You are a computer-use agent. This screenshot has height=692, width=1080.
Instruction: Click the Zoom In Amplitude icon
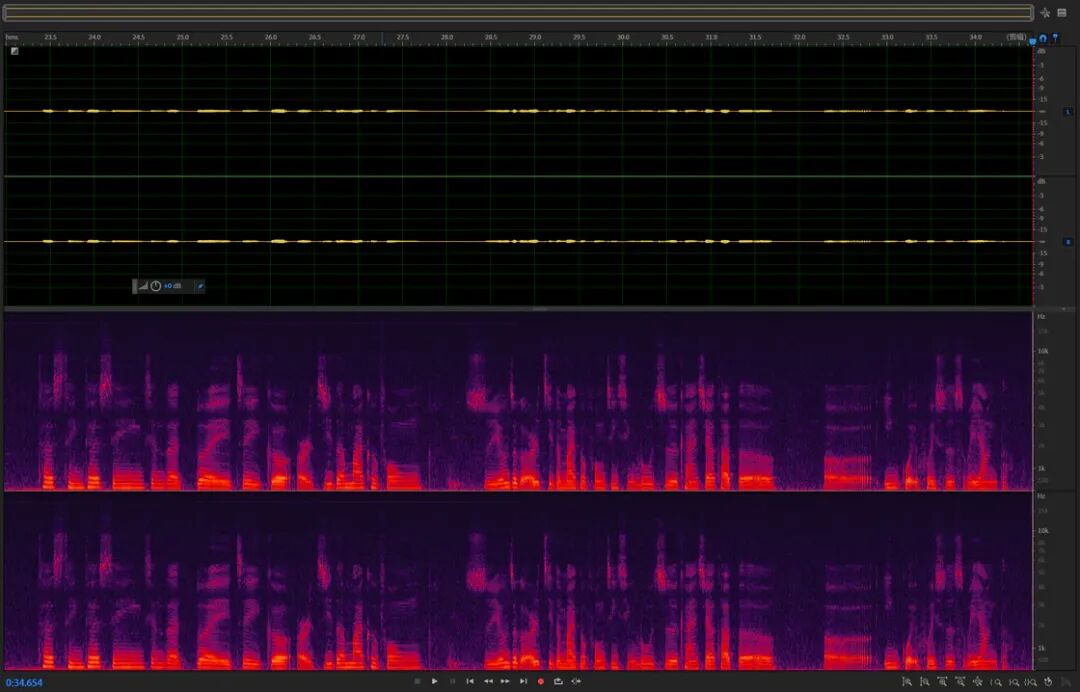(906, 682)
